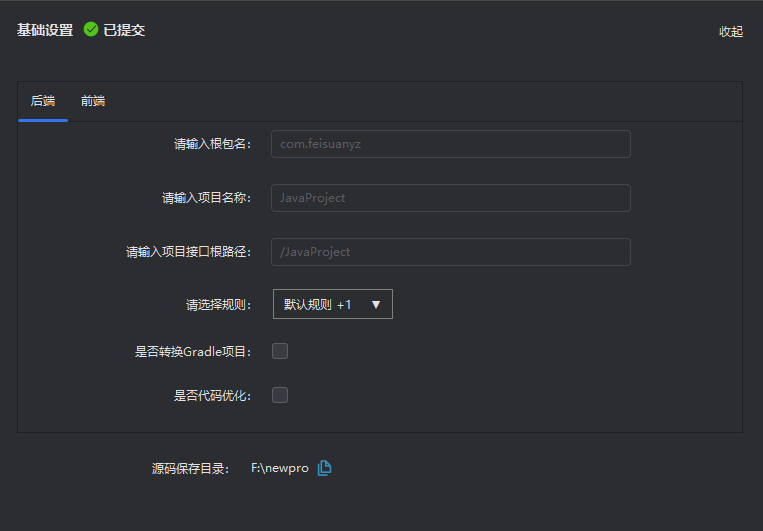Switch to the 前端 tab
The height and width of the screenshot is (531, 763).
93,101
